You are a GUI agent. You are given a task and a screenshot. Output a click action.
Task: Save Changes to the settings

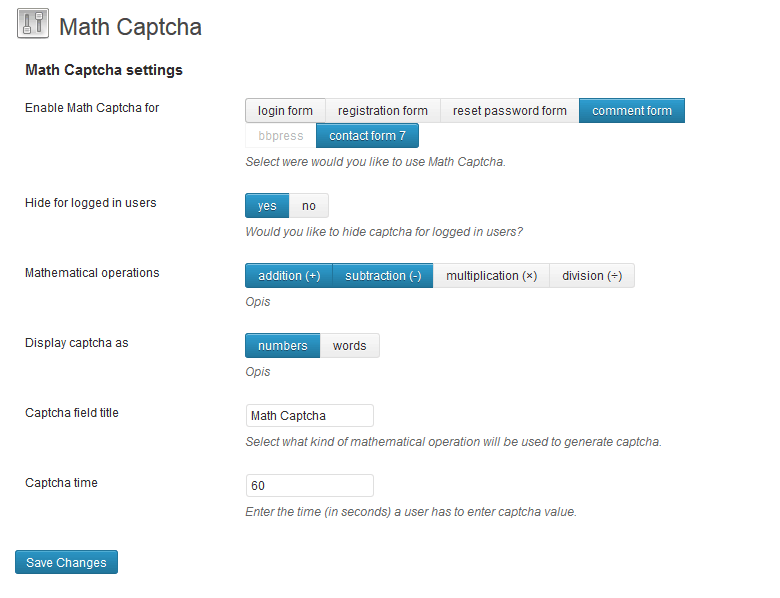tap(66, 563)
